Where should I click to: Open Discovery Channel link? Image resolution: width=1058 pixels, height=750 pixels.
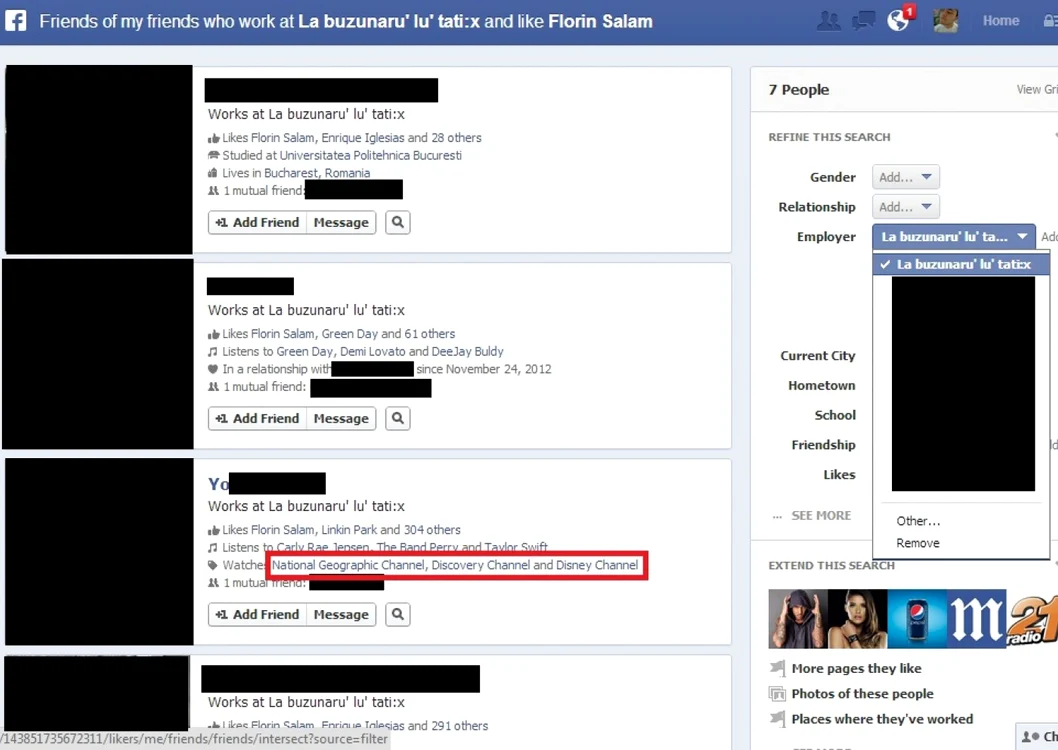[x=480, y=565]
